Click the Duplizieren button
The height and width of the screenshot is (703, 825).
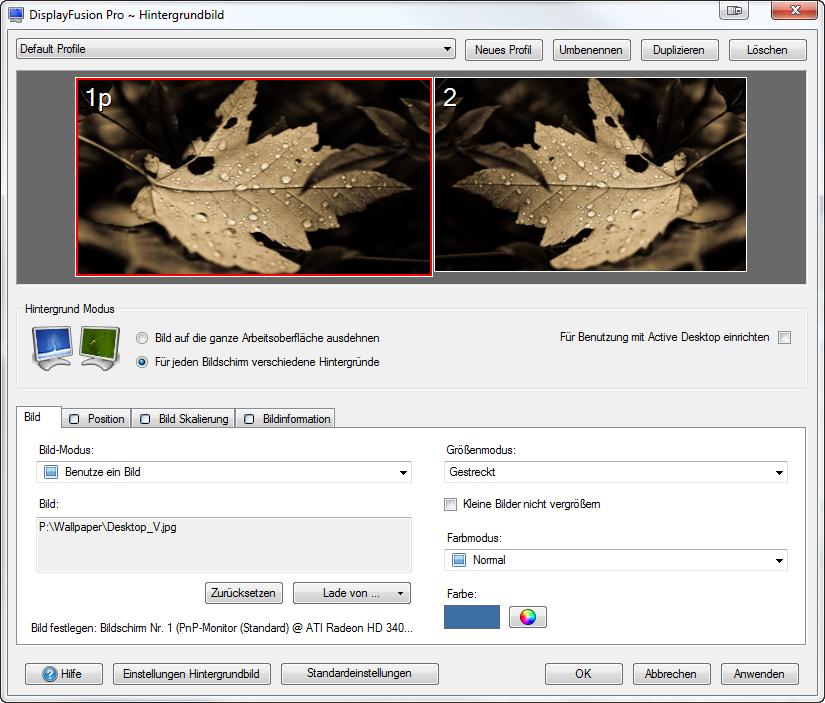(x=679, y=50)
